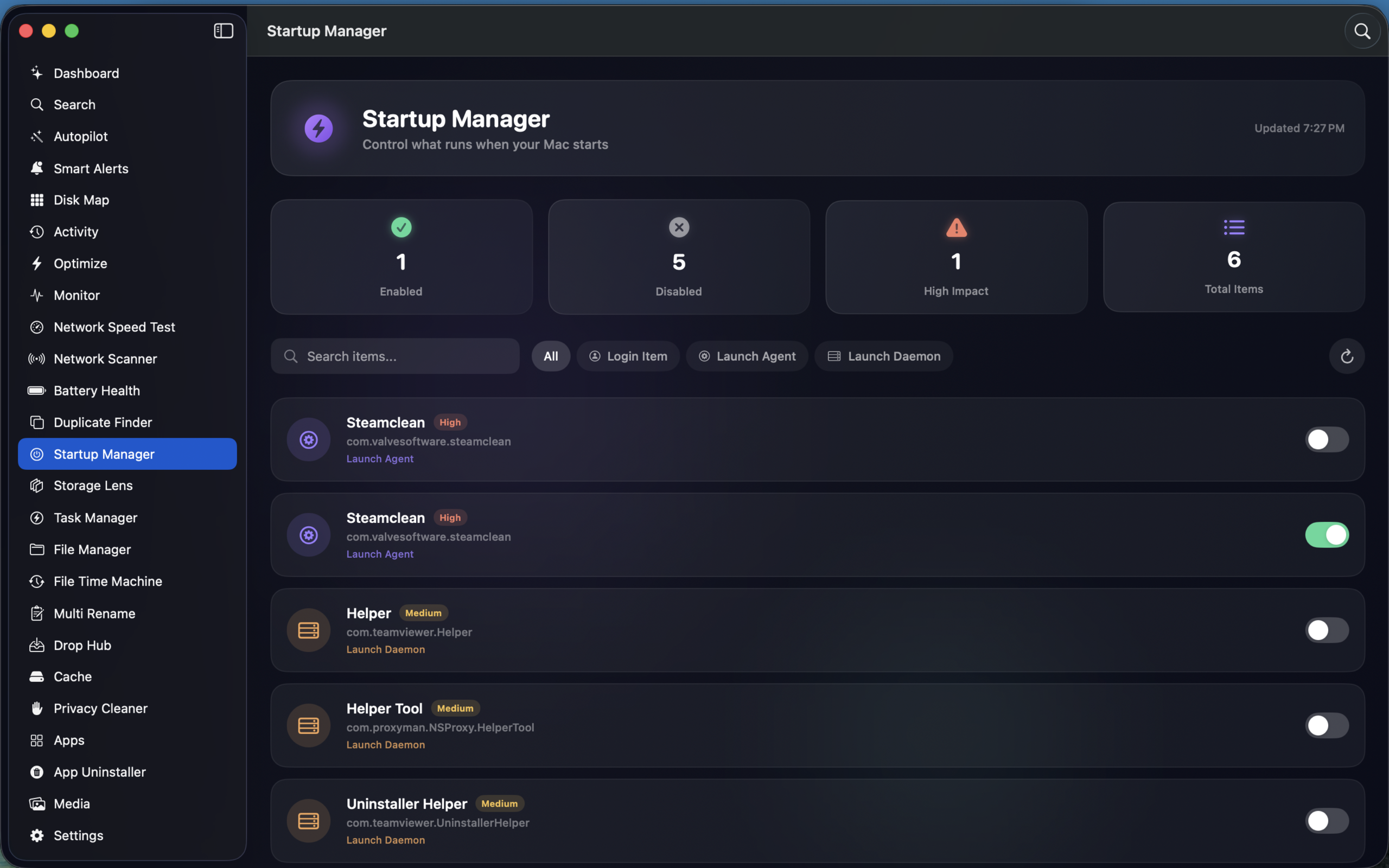Toggle the Helper Tool proxyman switch

pos(1327,726)
